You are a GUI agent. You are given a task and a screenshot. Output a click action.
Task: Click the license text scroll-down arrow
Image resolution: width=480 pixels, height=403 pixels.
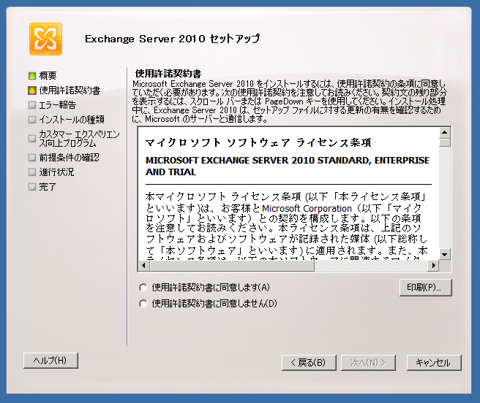(x=445, y=255)
